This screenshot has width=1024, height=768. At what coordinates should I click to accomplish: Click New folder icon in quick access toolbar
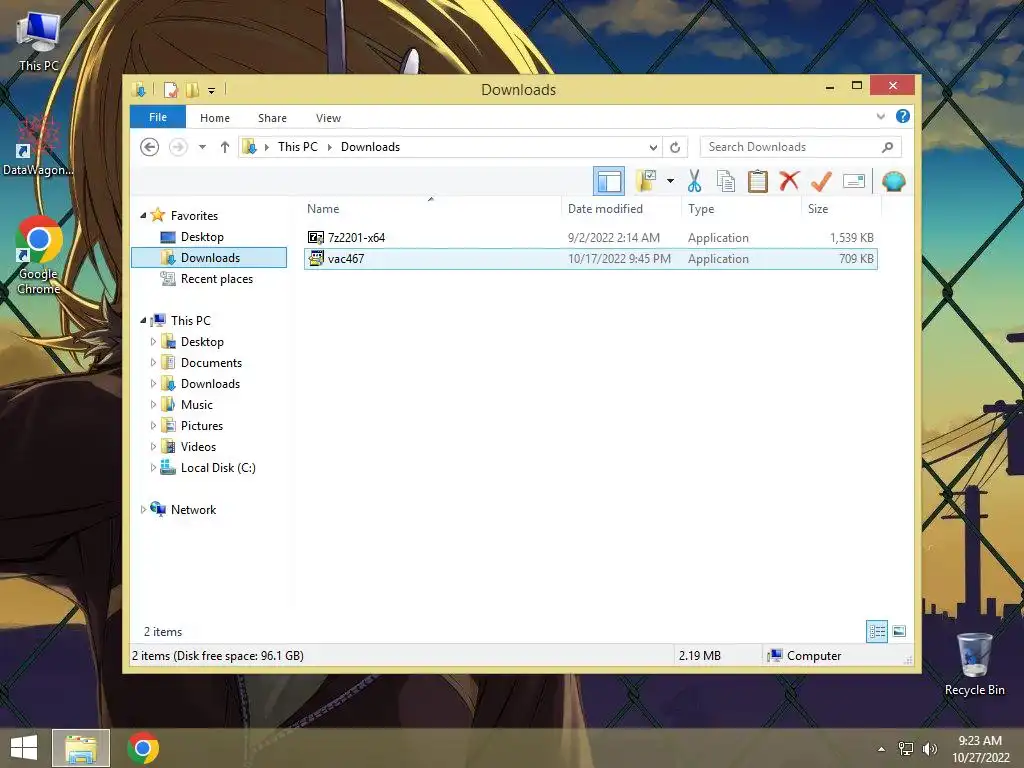point(192,89)
